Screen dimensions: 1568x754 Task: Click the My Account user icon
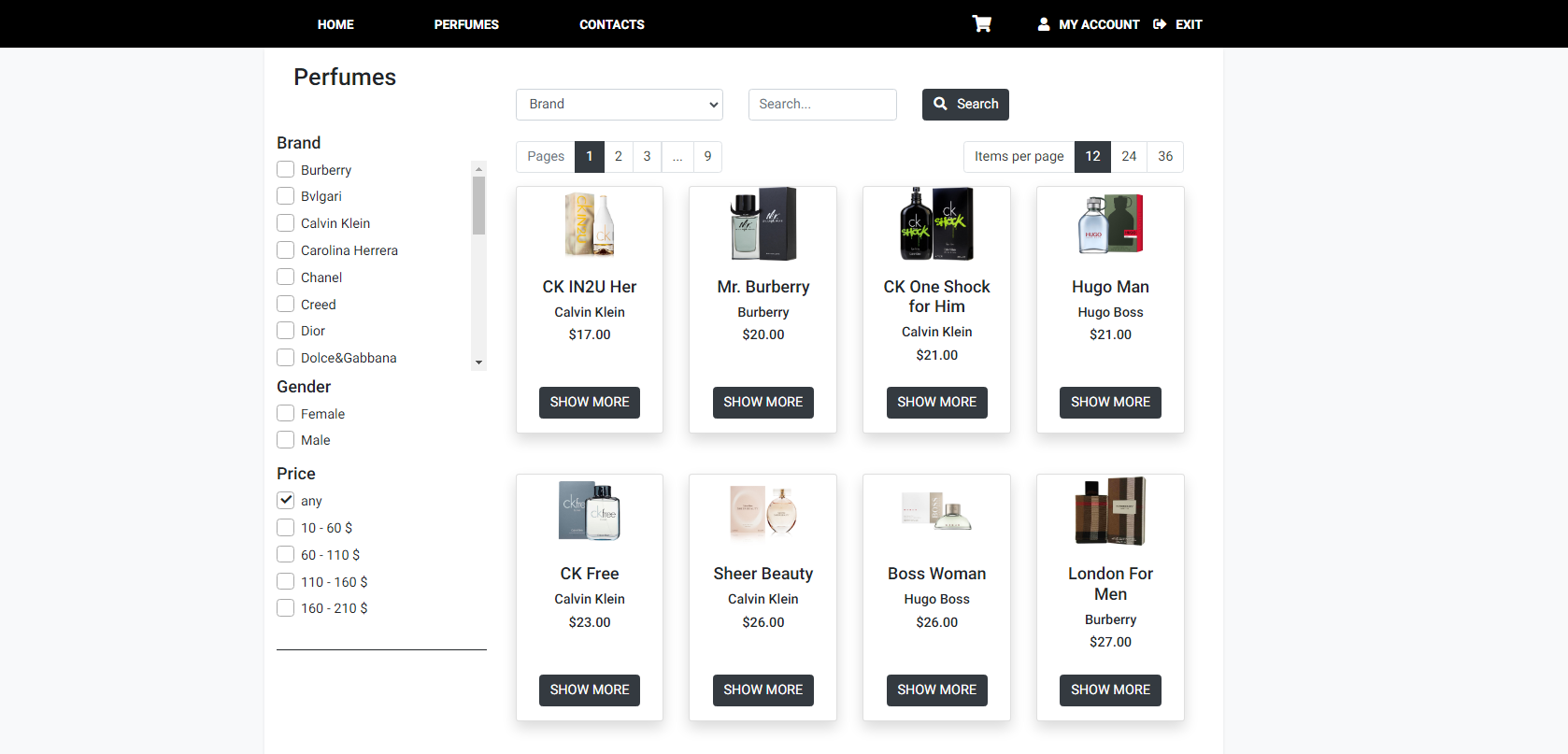1044,24
